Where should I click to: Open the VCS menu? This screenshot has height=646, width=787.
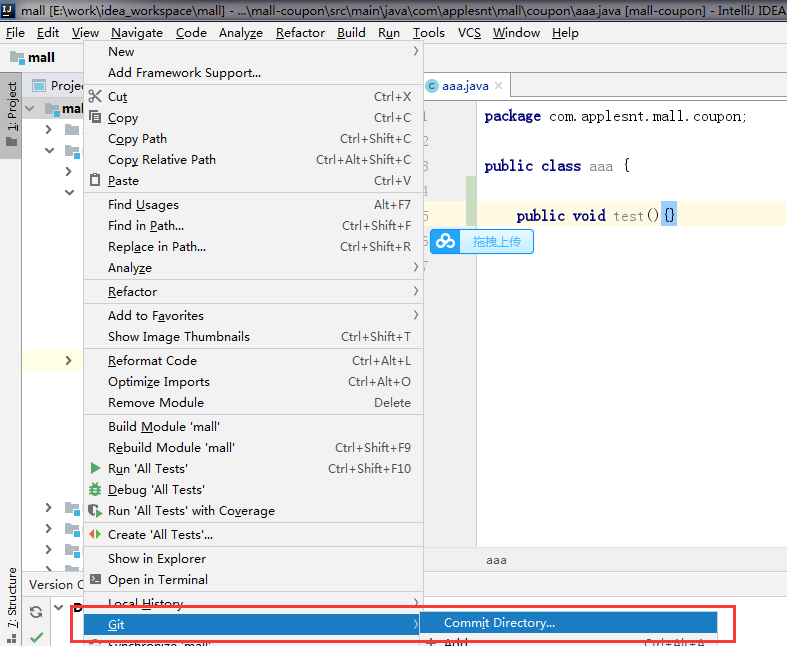469,33
